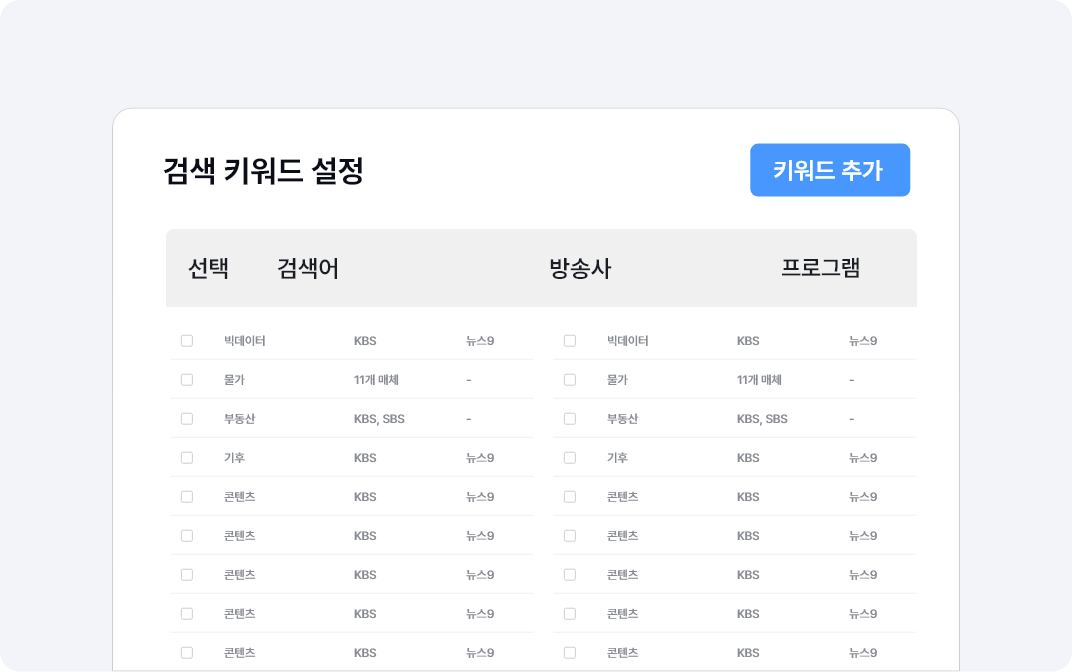Select the 부동산 checkbox in the second table

click(570, 418)
